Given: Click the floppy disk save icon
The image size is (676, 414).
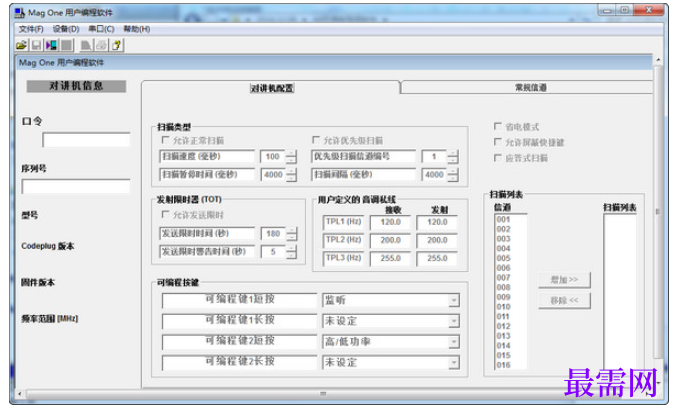Looking at the screenshot, I should pyautogui.click(x=37, y=45).
